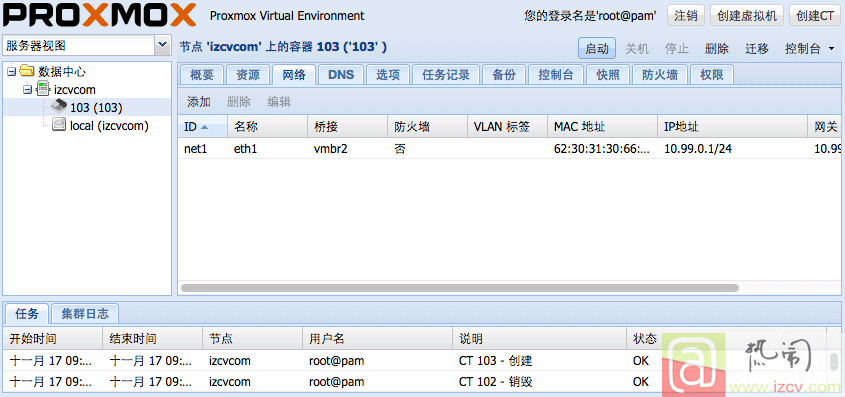The width and height of the screenshot is (845, 397).
Task: Click the 删除 button in the top toolbar
Action: click(x=716, y=48)
